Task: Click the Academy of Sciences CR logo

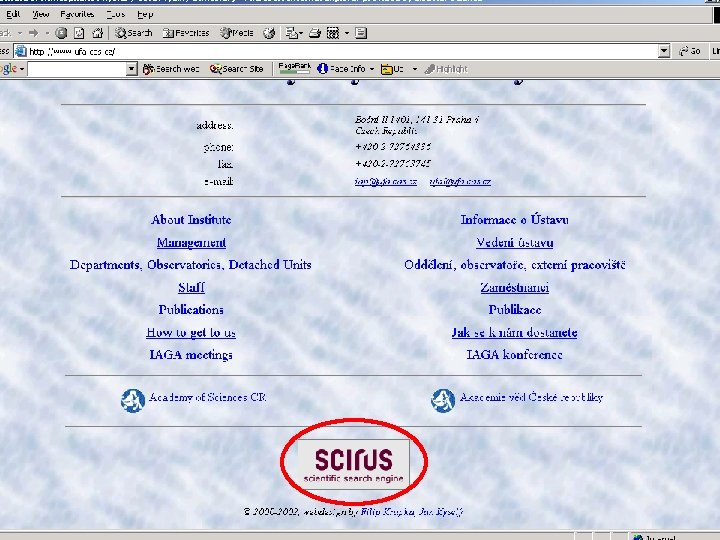Action: 133,400
